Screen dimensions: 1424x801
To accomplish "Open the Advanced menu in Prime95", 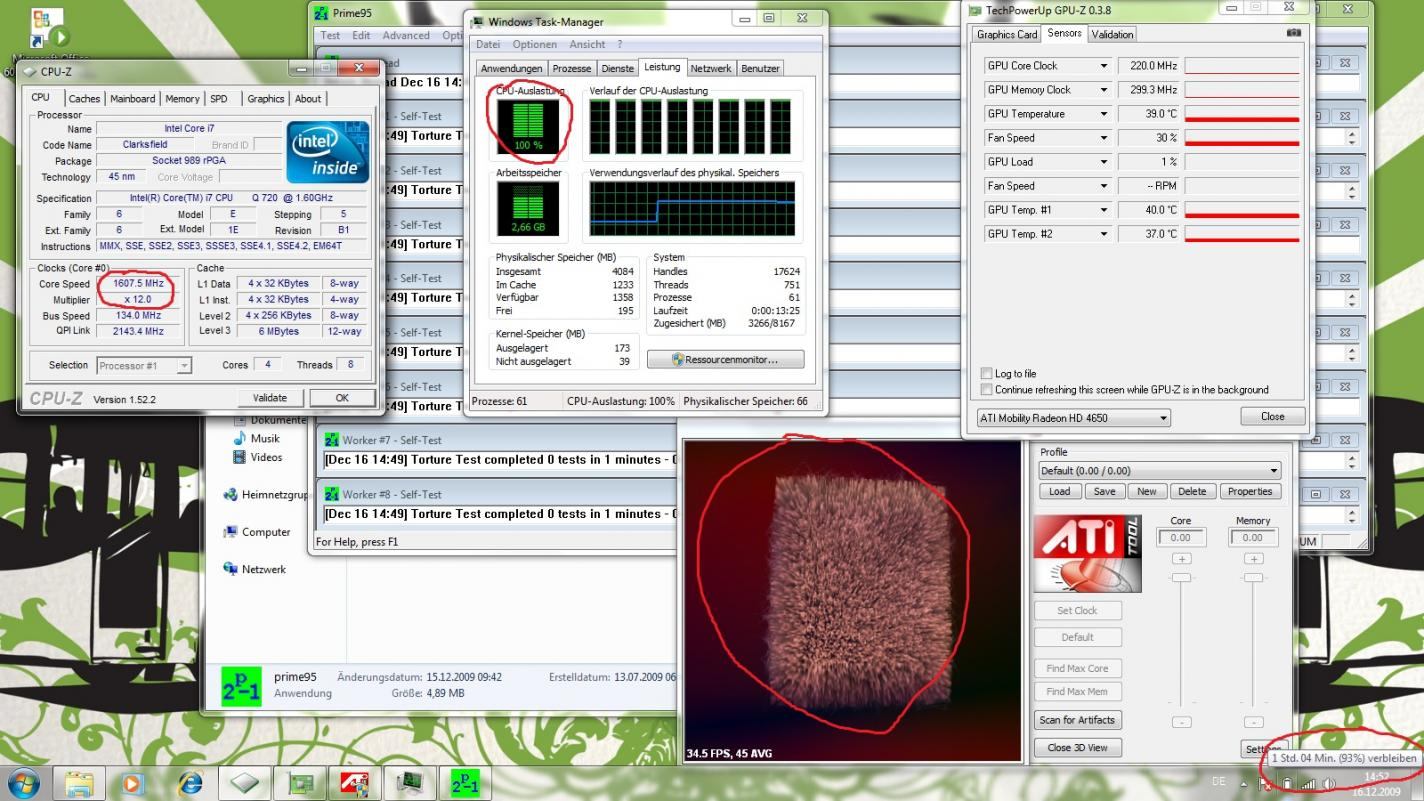I will coord(406,35).
